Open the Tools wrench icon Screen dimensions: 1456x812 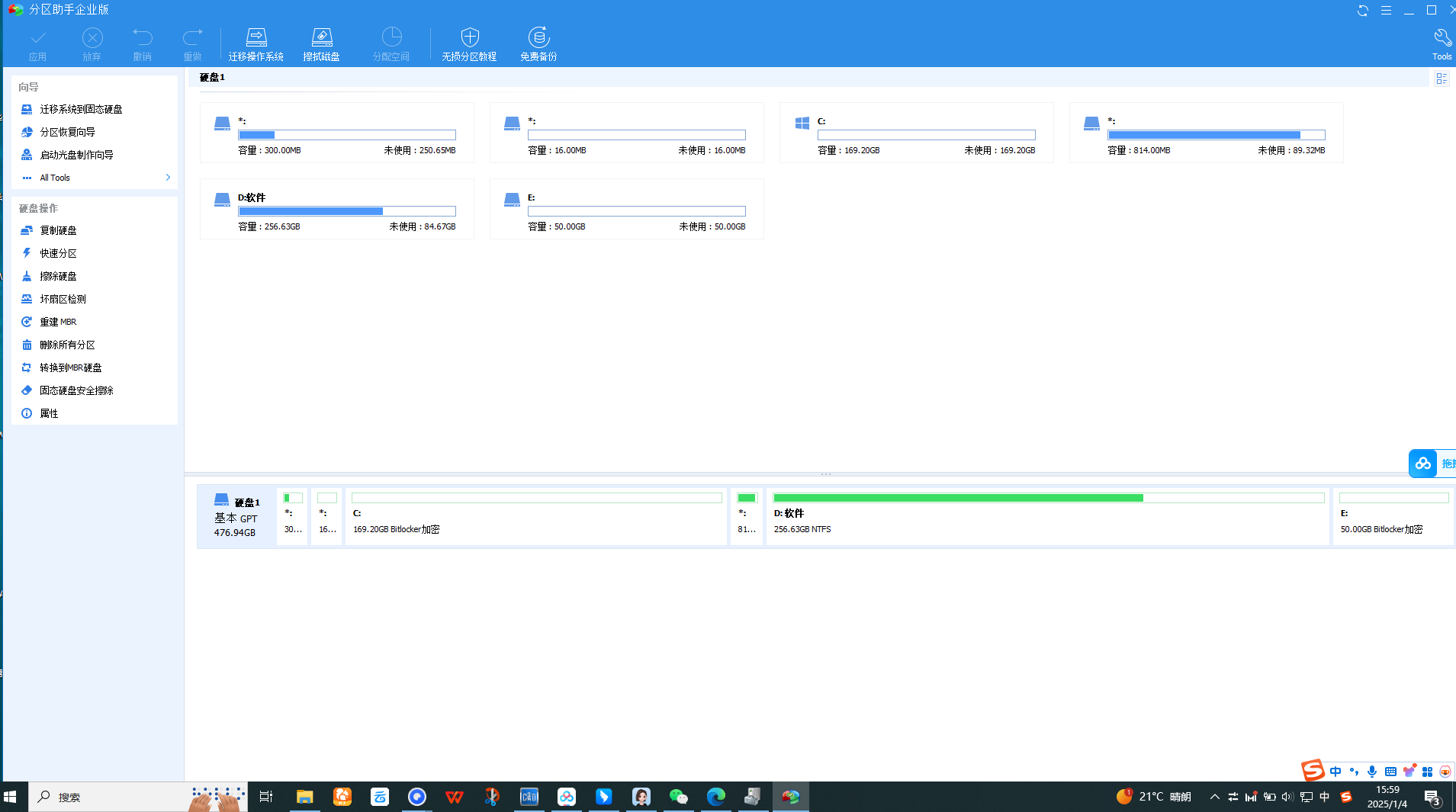[1442, 44]
